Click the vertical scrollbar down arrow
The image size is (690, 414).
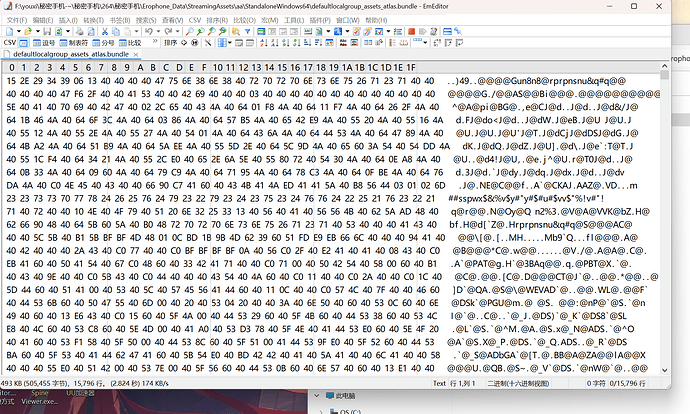coord(664,370)
